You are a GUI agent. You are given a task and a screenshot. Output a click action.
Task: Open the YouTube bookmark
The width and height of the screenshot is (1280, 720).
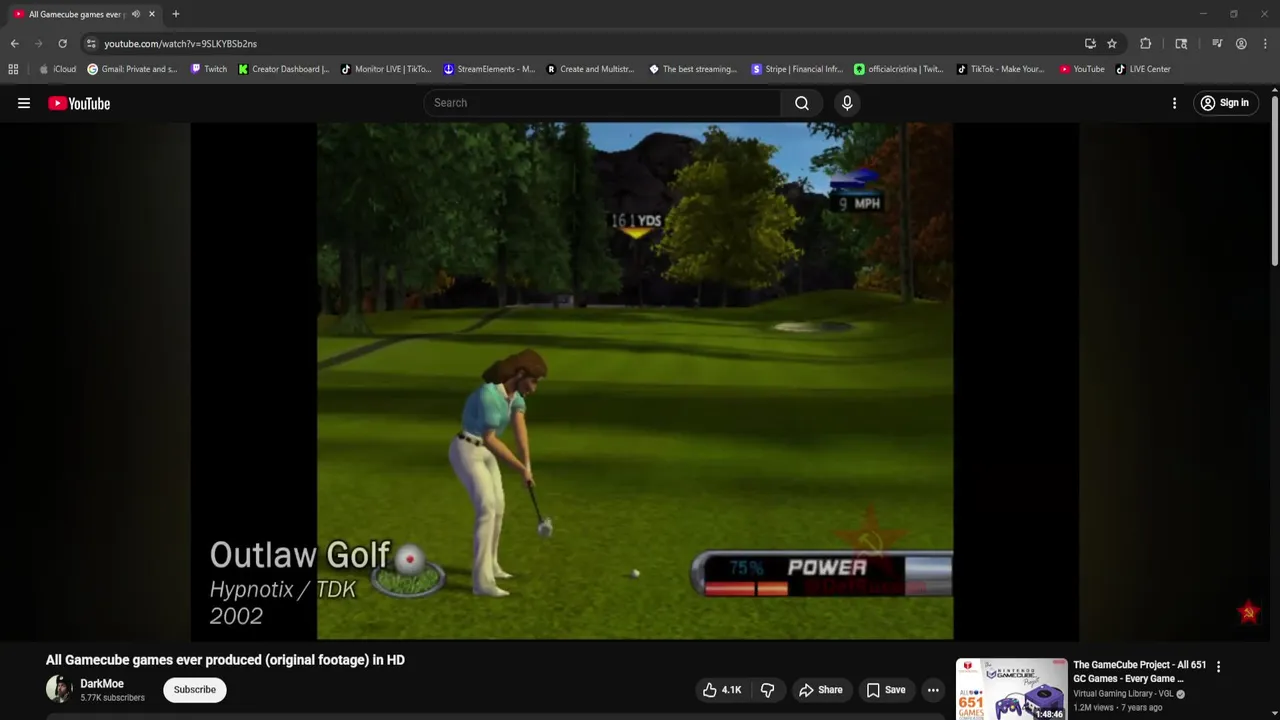(x=1082, y=69)
